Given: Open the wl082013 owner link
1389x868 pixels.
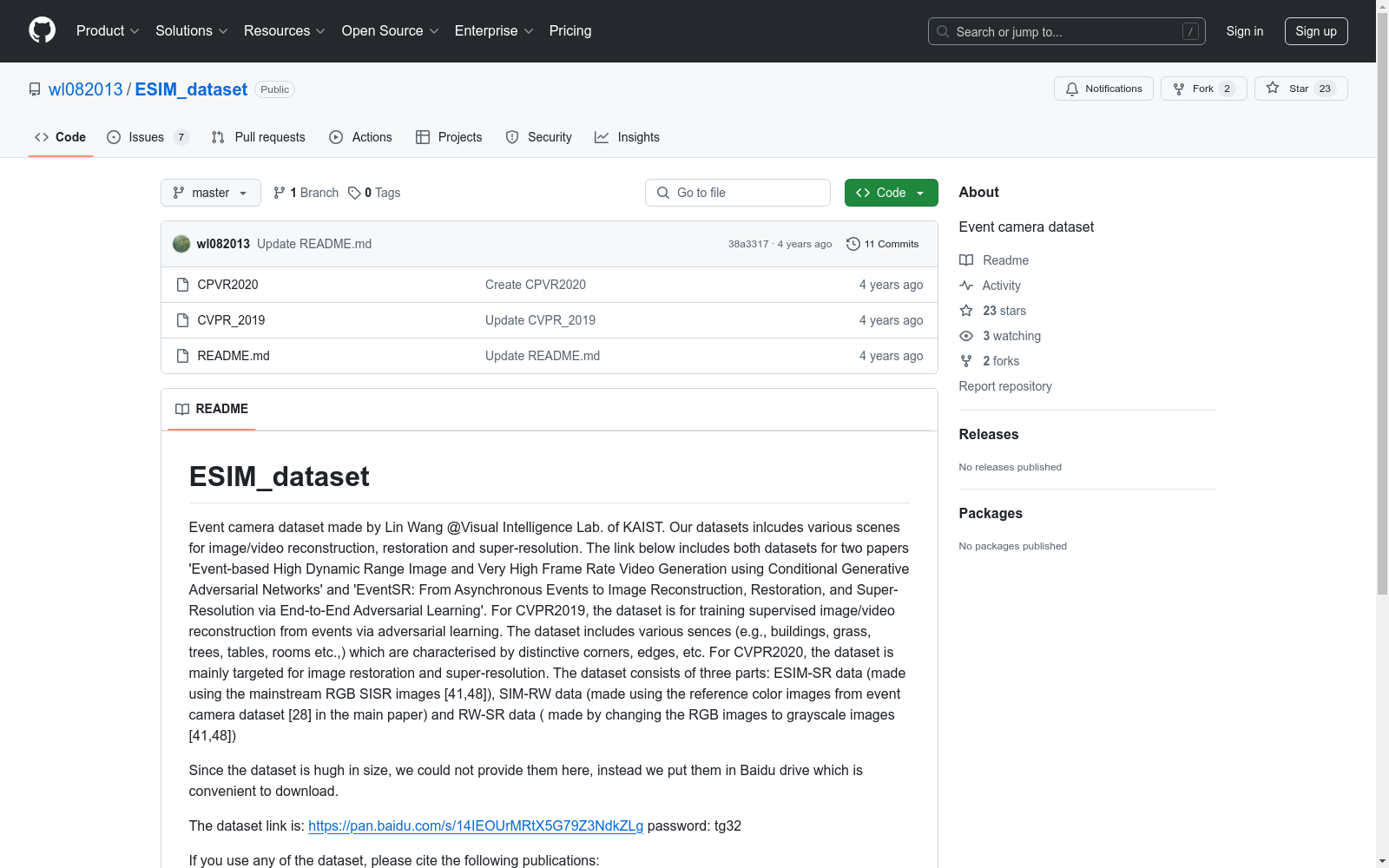Looking at the screenshot, I should 86,89.
